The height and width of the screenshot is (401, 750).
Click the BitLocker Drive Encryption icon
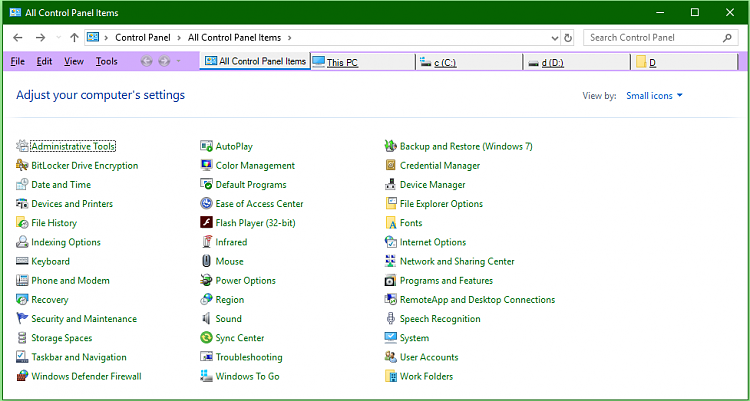click(22, 165)
